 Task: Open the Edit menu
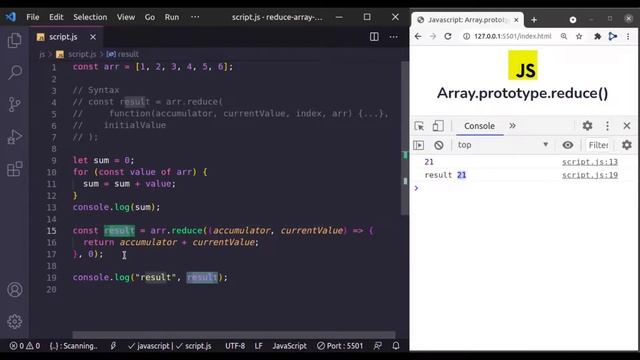(x=56, y=17)
